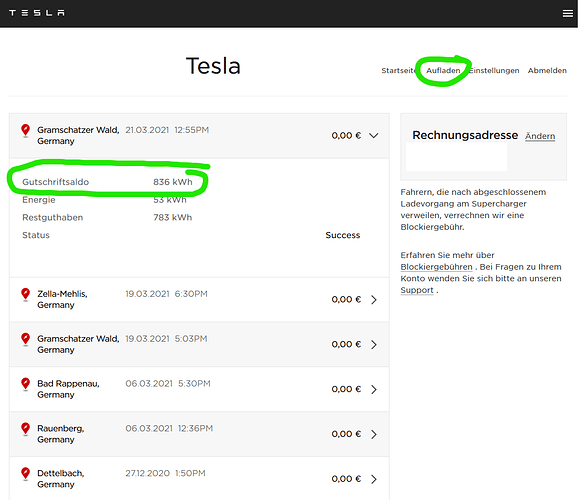Click the Tesla logo in header

[x=37, y=13]
